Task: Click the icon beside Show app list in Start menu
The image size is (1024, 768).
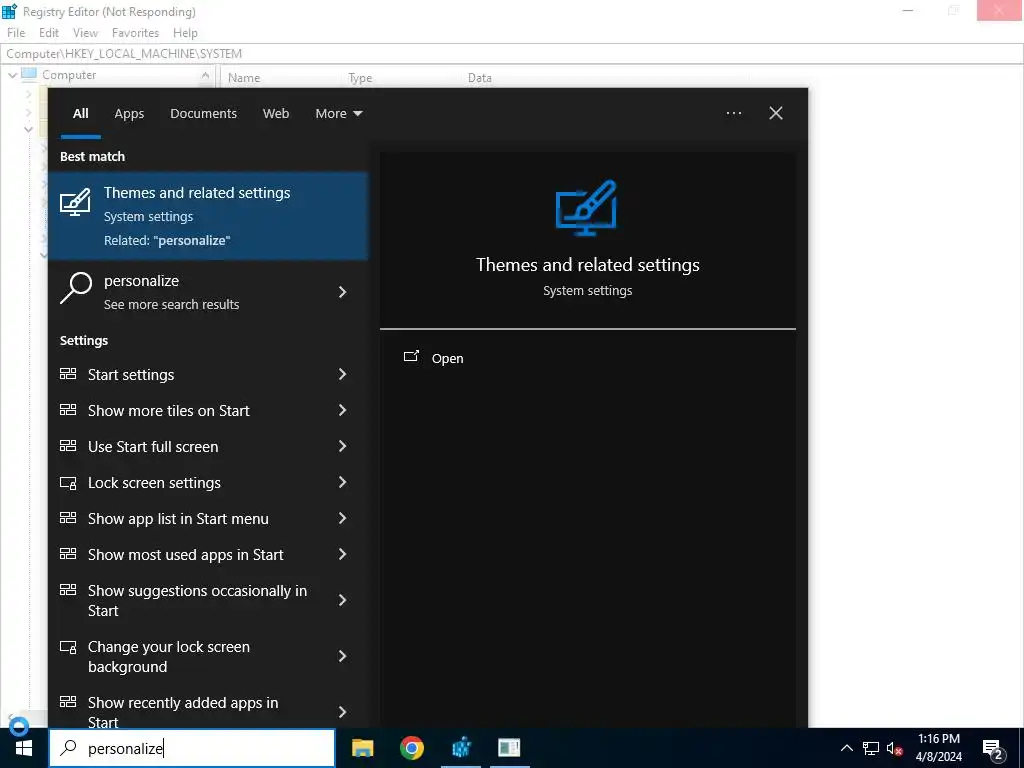Action: coord(68,517)
